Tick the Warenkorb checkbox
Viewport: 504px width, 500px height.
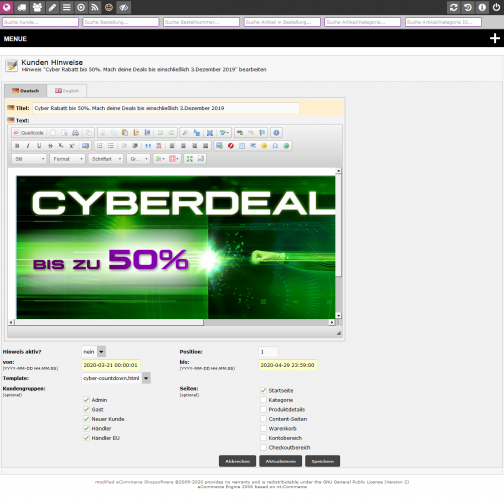pyautogui.click(x=263, y=428)
